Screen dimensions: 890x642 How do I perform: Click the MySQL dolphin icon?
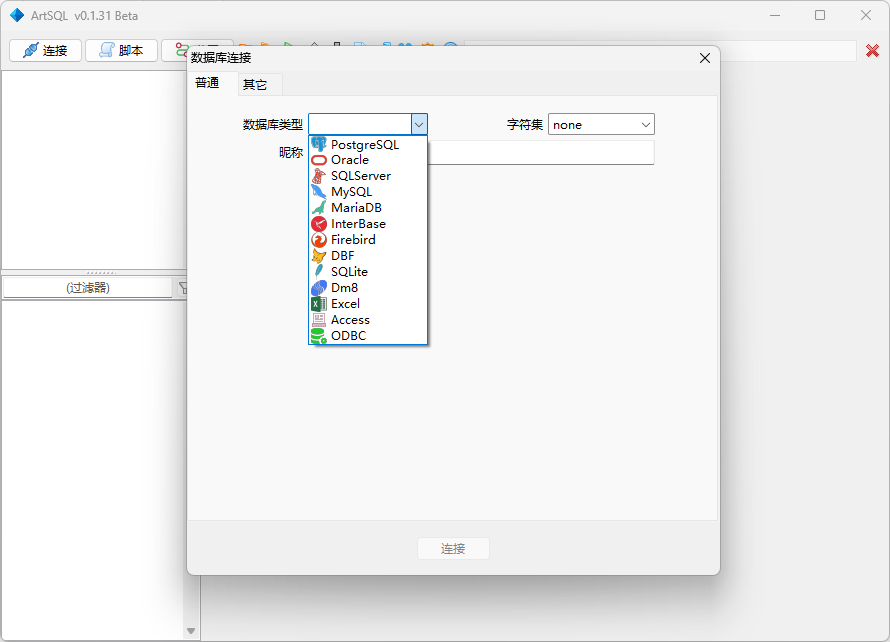pos(319,192)
